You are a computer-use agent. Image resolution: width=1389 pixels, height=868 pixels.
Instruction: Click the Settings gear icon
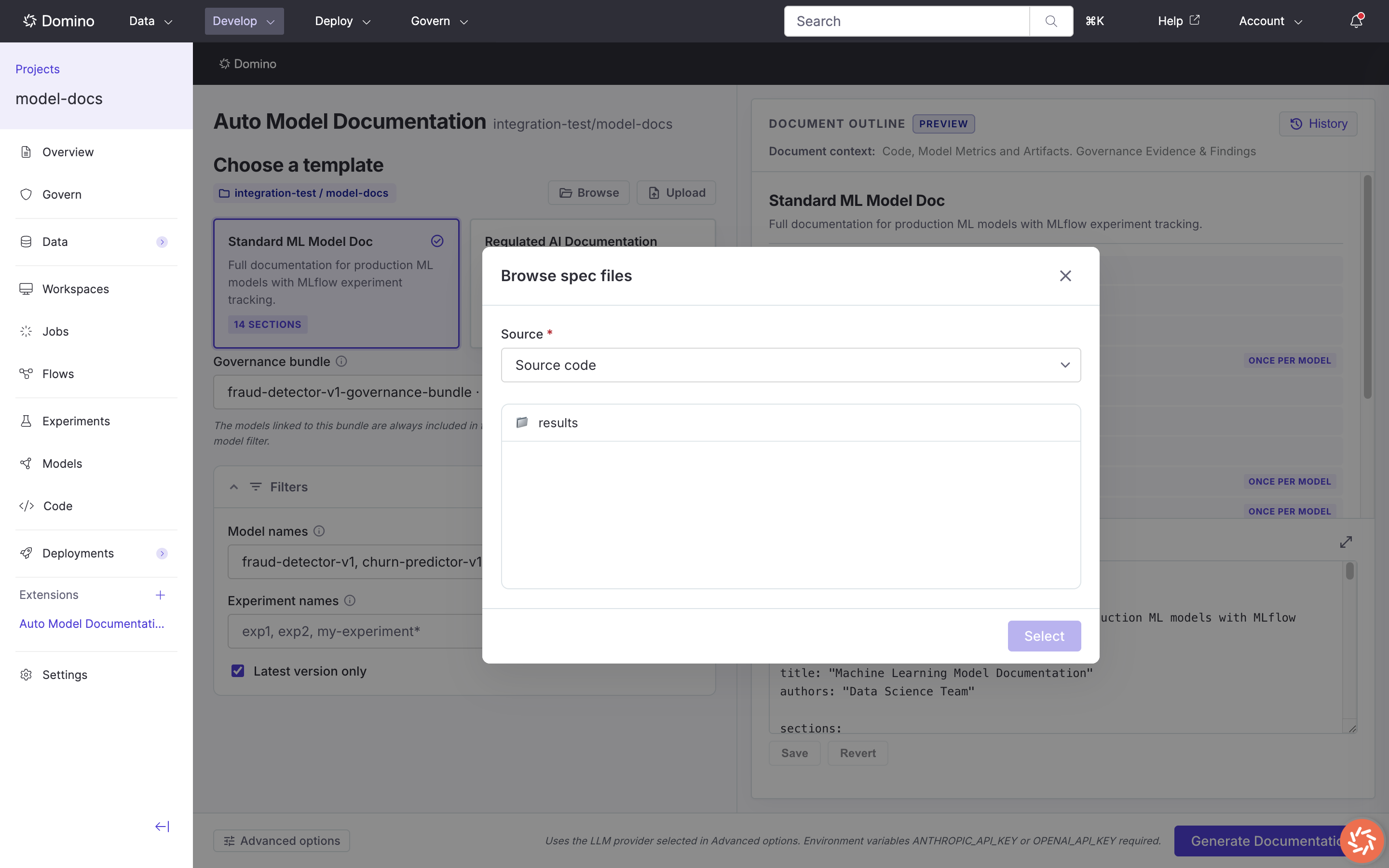[26, 675]
